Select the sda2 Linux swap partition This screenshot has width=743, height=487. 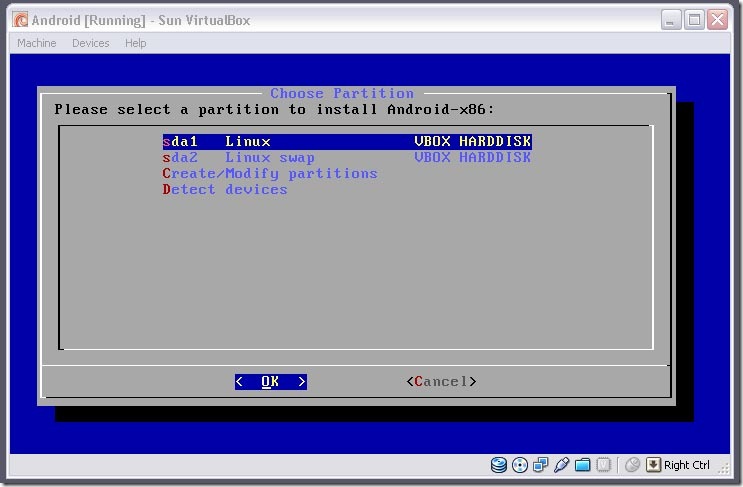click(347, 158)
